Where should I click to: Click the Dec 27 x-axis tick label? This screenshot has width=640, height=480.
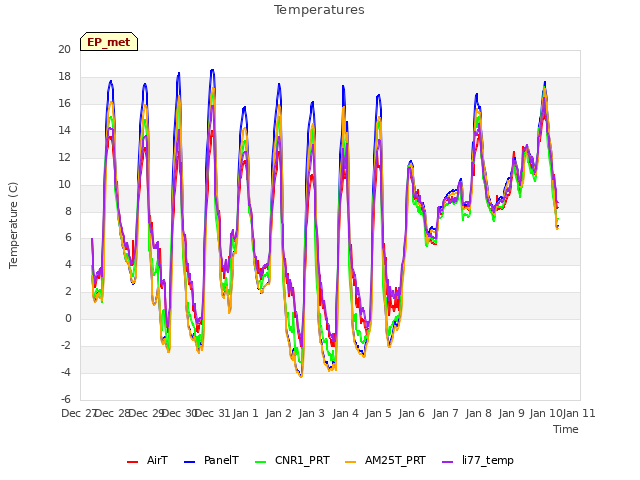(79, 413)
